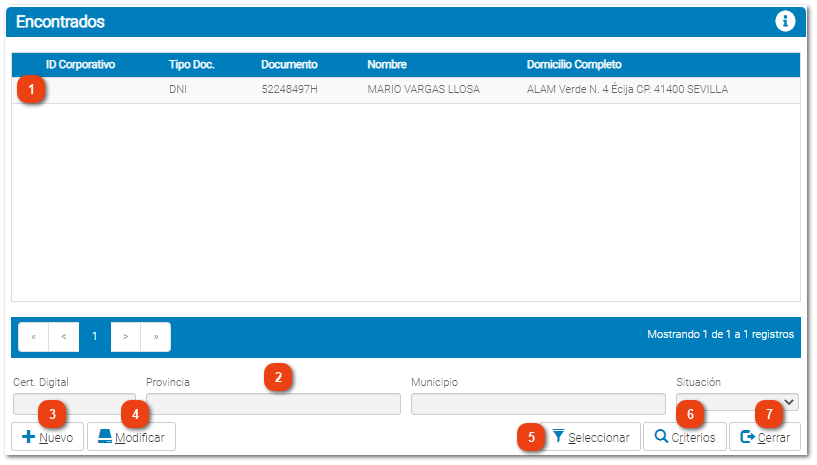Select page 1 in the pager
This screenshot has width=817, height=465.
click(x=95, y=337)
